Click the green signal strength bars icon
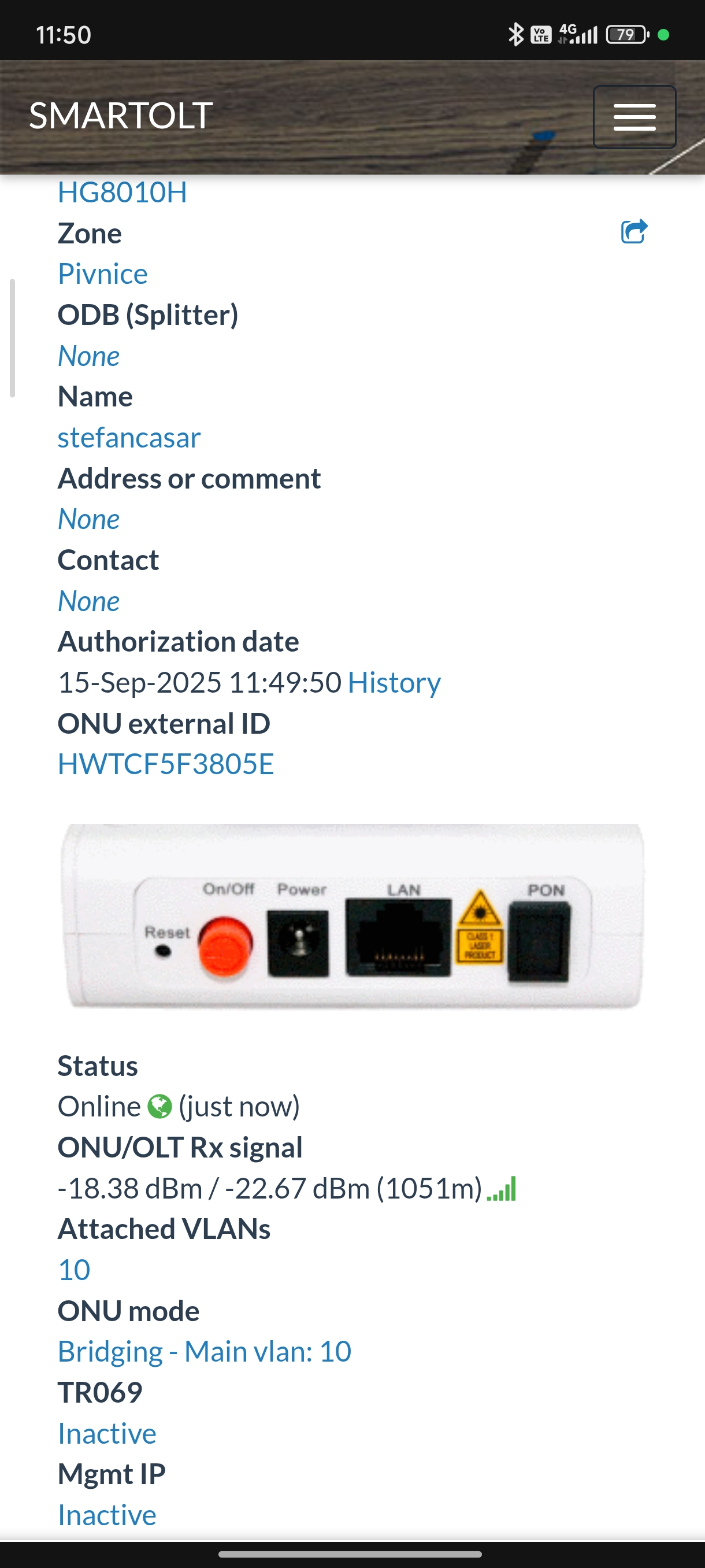 pos(502,1189)
